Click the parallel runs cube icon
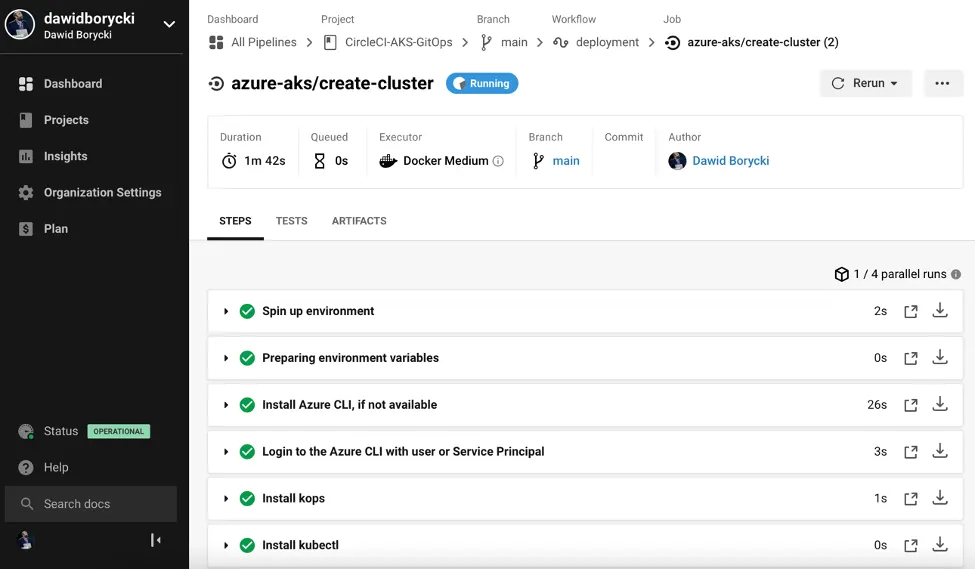Screen dimensions: 977x570 click(841, 274)
